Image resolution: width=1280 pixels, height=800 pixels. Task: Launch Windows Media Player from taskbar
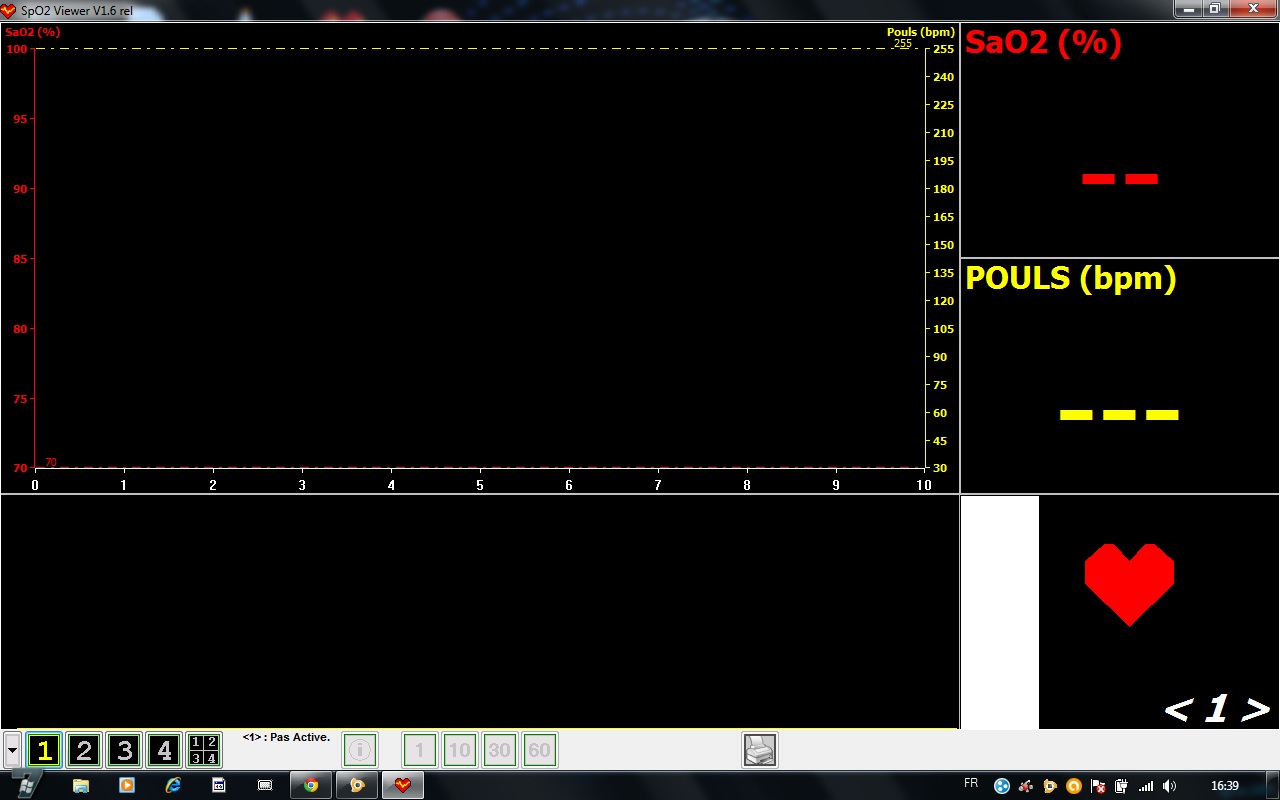click(x=127, y=785)
